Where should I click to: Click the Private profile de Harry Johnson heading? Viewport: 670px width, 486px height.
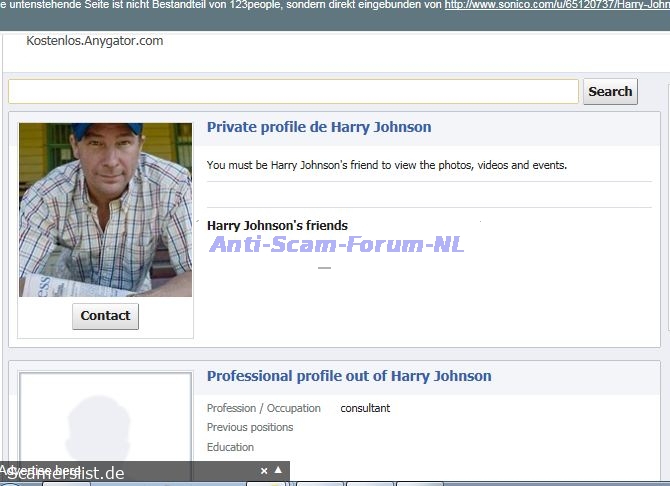319,127
